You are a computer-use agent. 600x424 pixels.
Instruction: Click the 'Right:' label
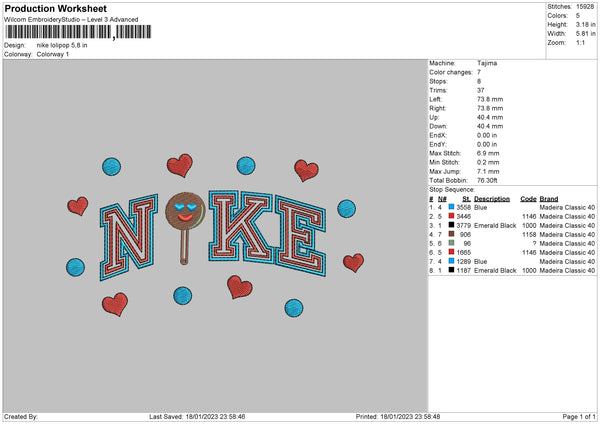(x=437, y=108)
